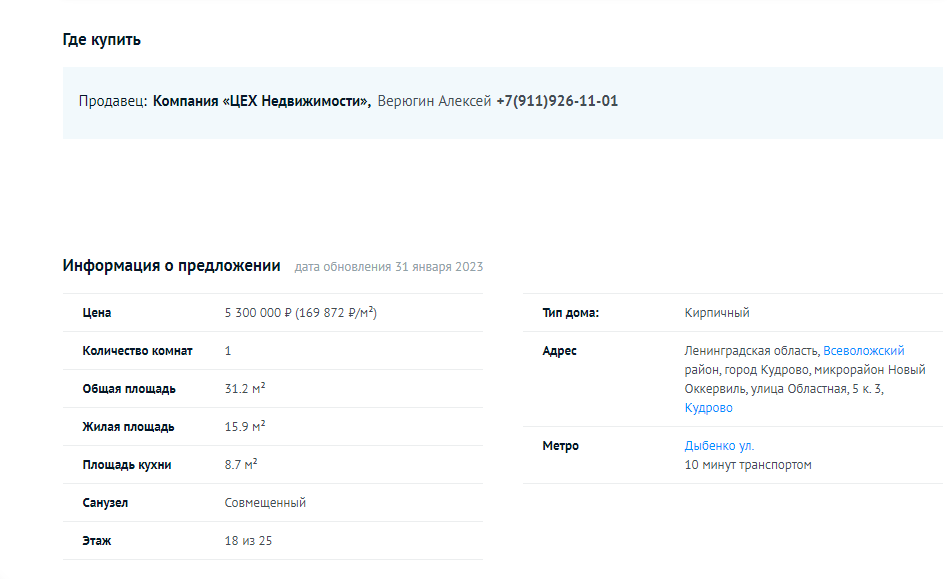Click the «10 минут транспортом» text
The image size is (950, 579).
(x=748, y=465)
